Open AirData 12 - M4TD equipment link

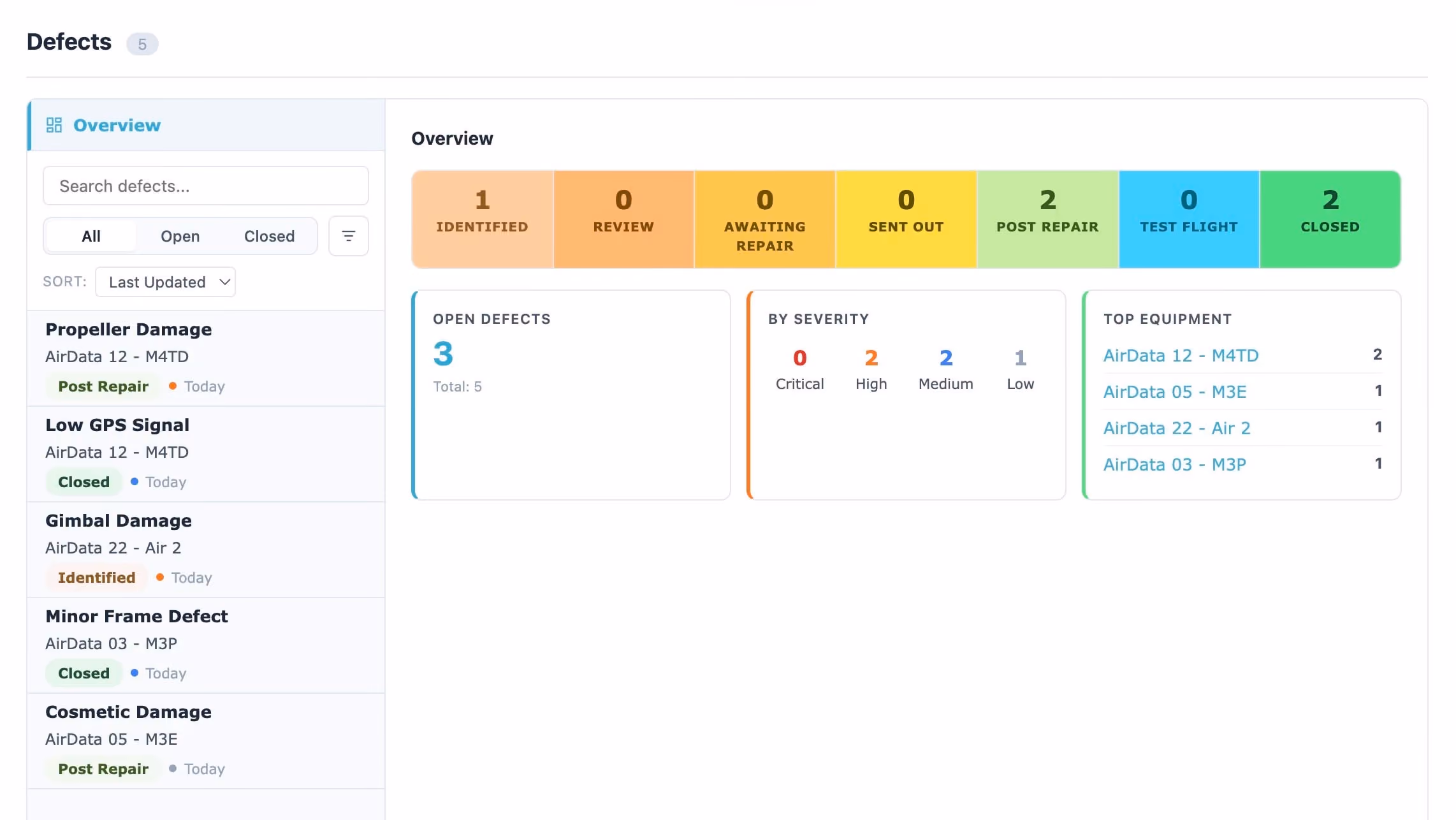click(x=1181, y=355)
